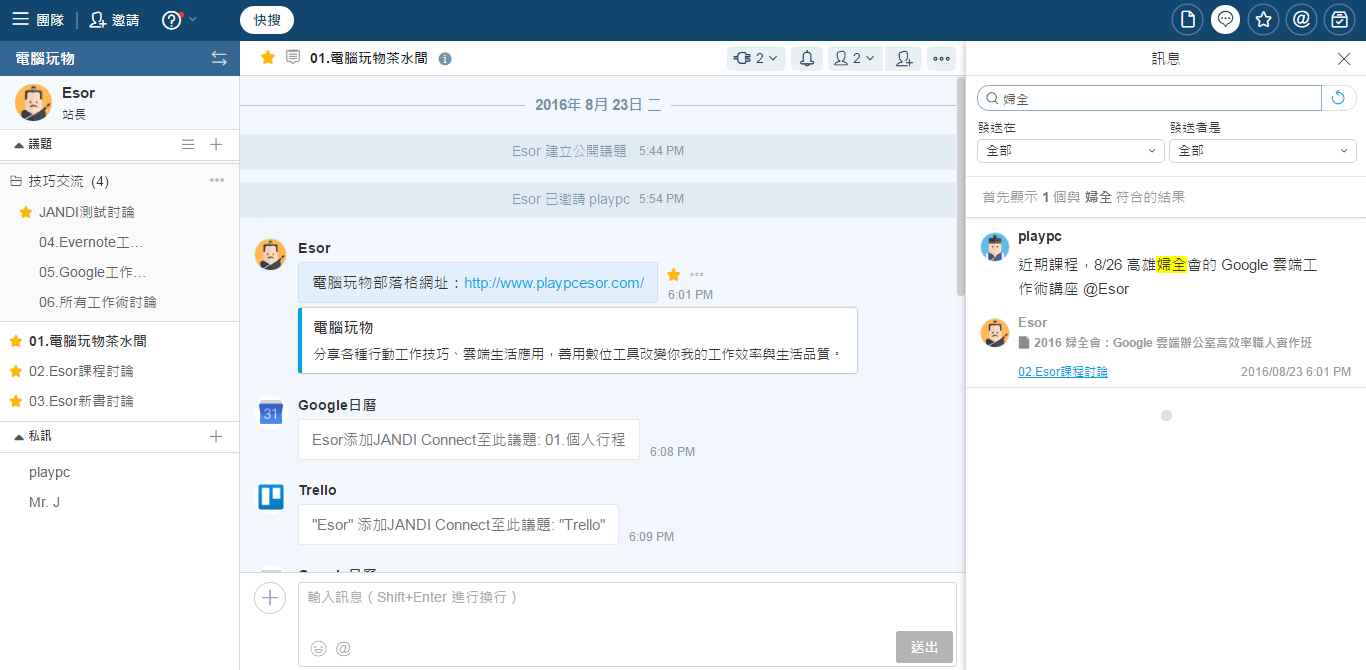Collapse the 技巧交流 (4) folder

[x=60, y=181]
